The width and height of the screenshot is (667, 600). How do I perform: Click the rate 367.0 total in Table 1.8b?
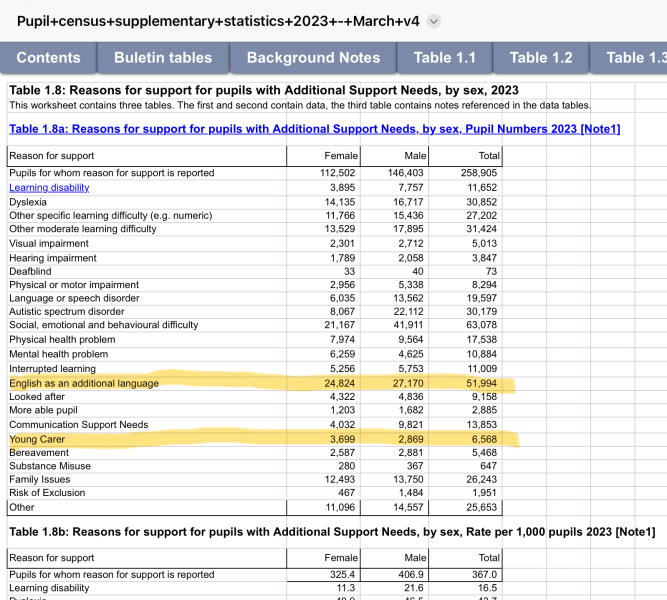(x=485, y=574)
